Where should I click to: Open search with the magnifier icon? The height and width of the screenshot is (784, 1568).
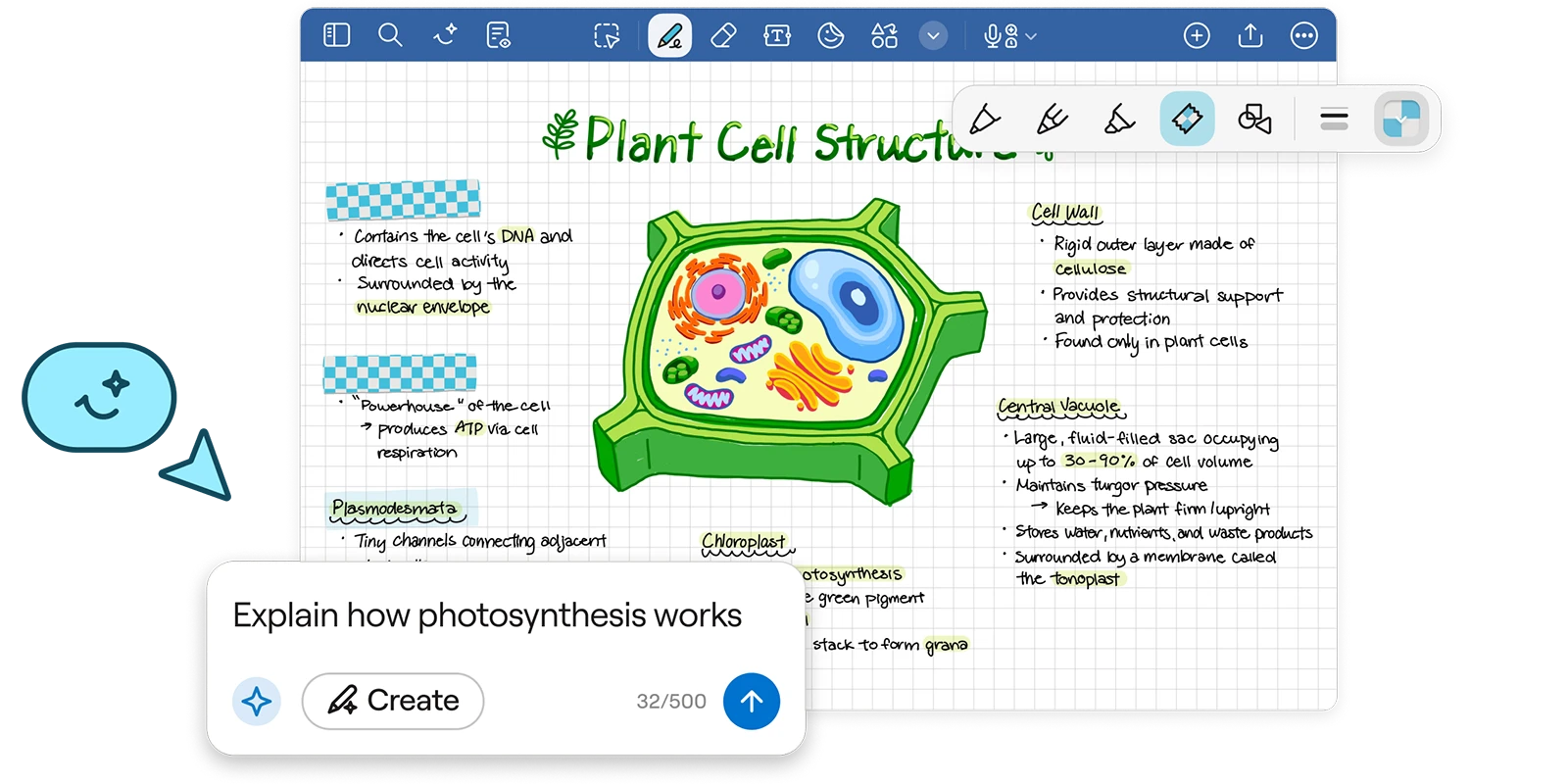390,35
